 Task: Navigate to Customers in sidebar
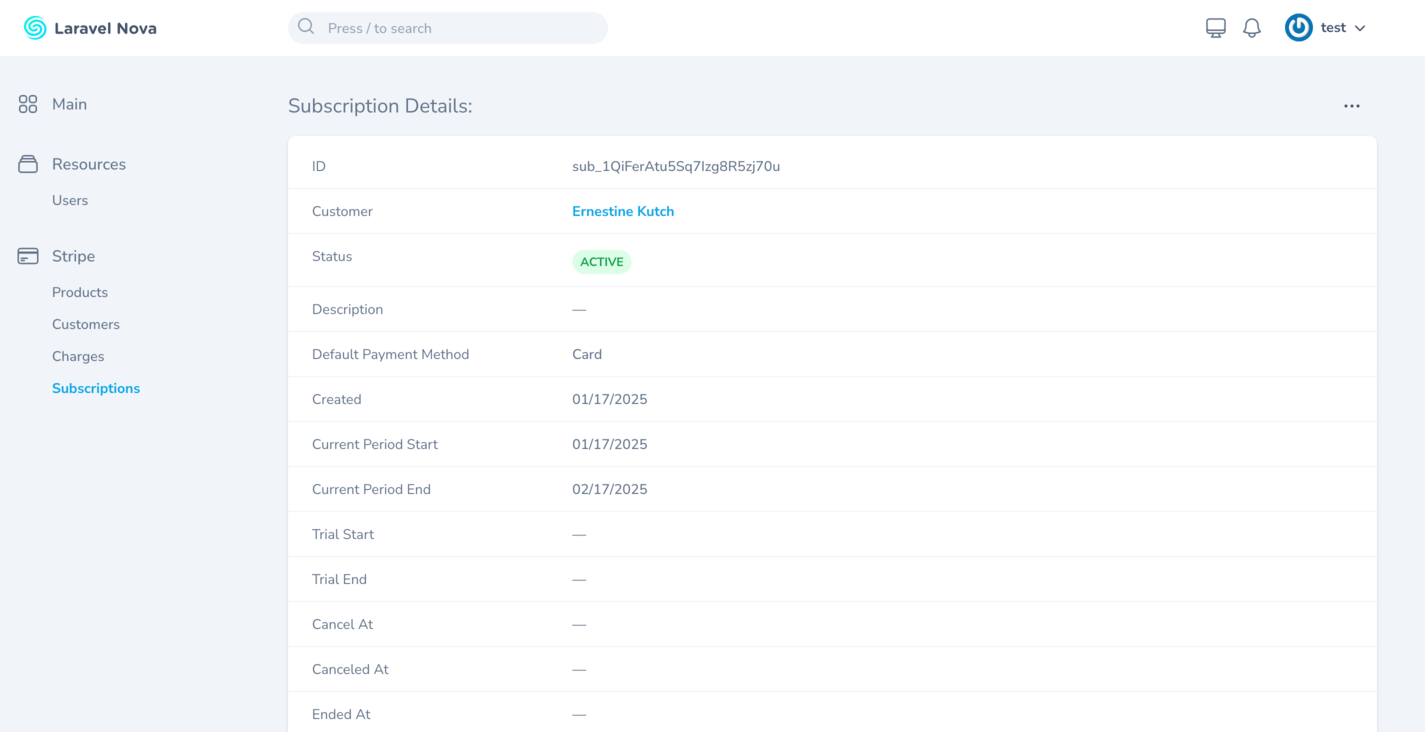pos(86,324)
